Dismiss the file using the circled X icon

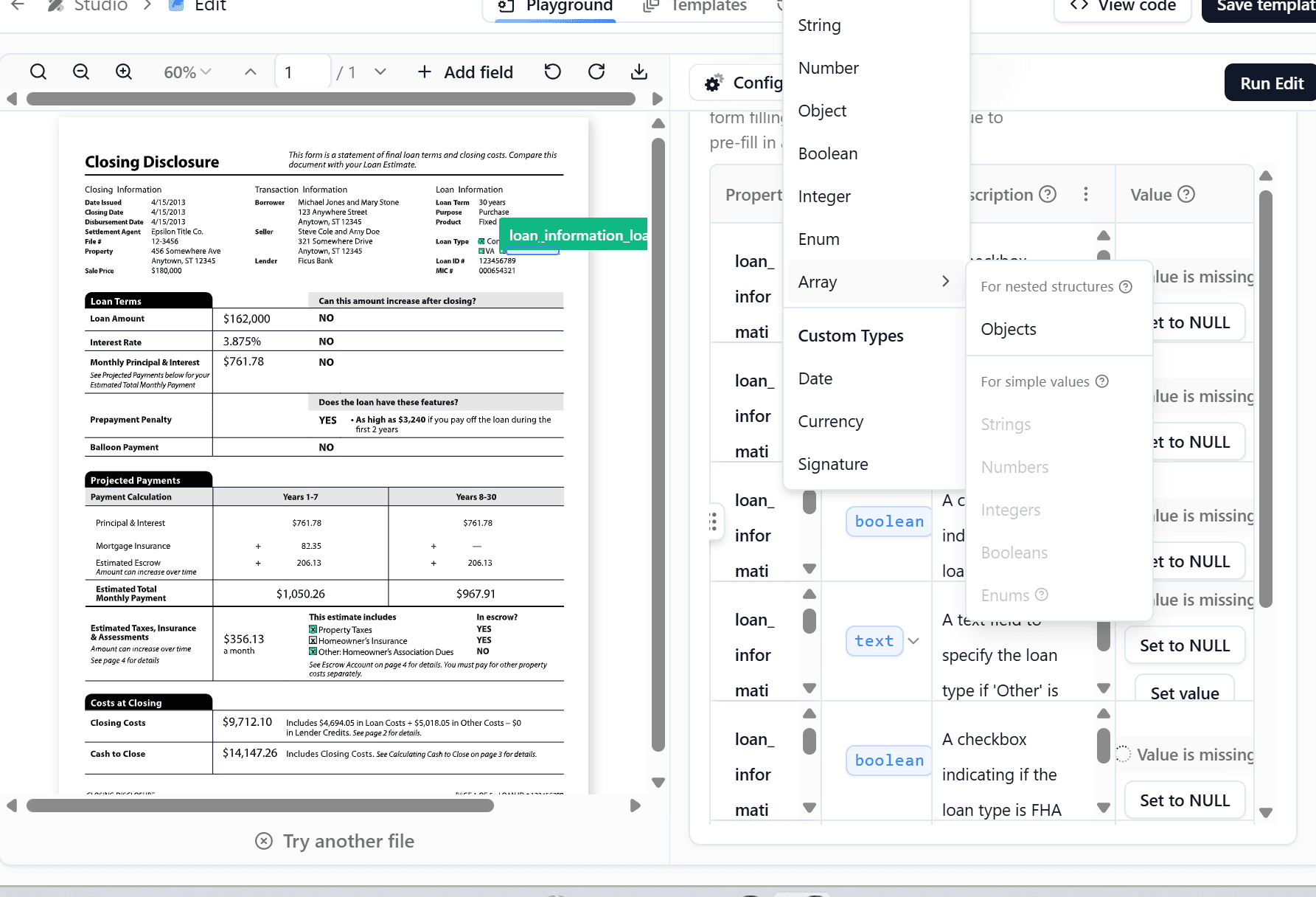pos(265,841)
